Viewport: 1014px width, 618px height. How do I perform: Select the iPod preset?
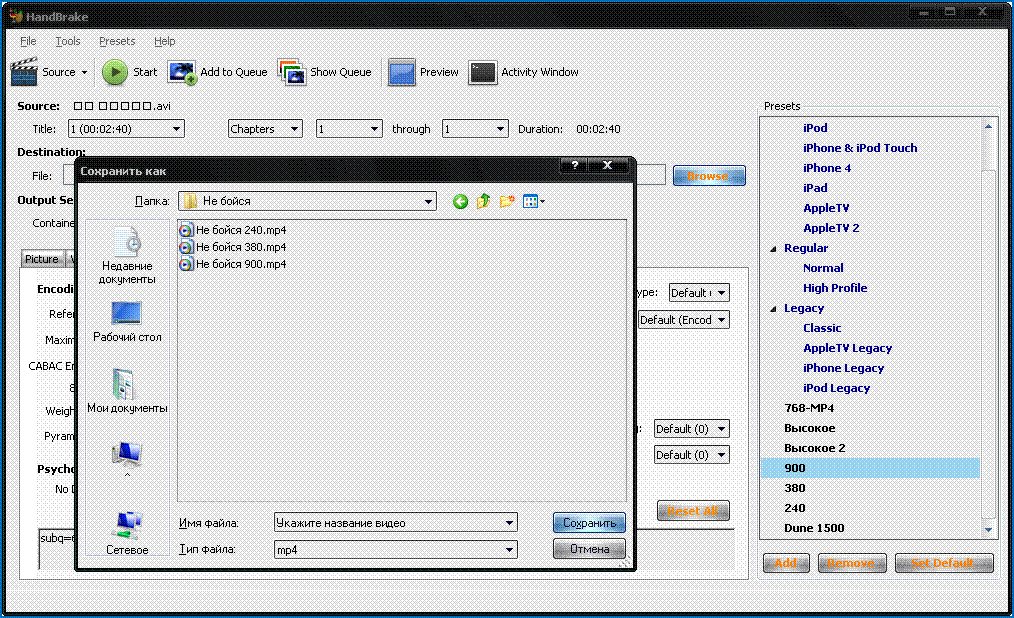click(x=815, y=128)
